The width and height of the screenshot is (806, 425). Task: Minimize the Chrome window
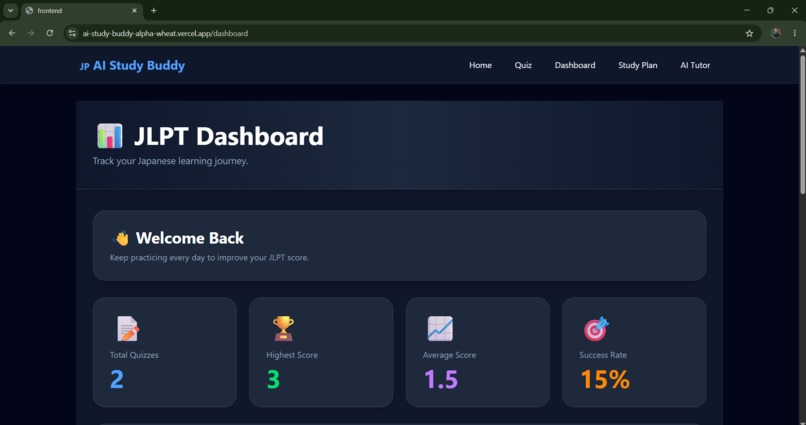pyautogui.click(x=746, y=10)
